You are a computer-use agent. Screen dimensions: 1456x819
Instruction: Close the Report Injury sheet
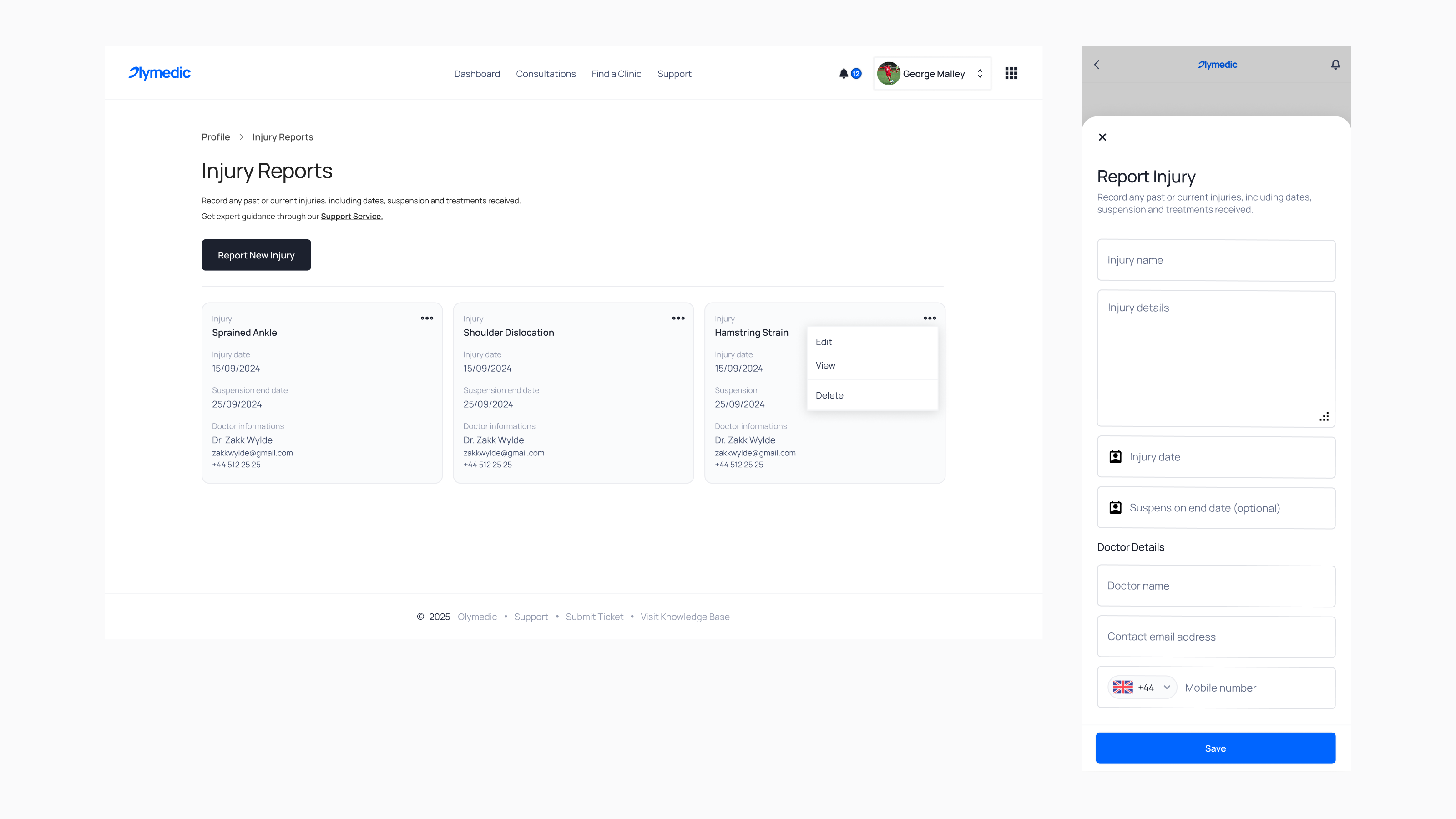1102,137
